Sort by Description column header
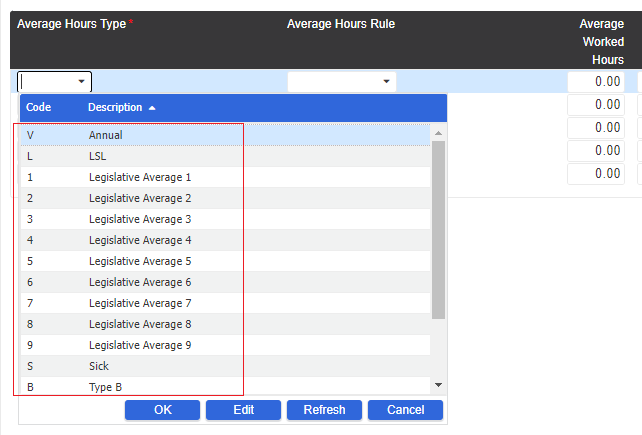Image resolution: width=642 pixels, height=435 pixels. tap(115, 107)
